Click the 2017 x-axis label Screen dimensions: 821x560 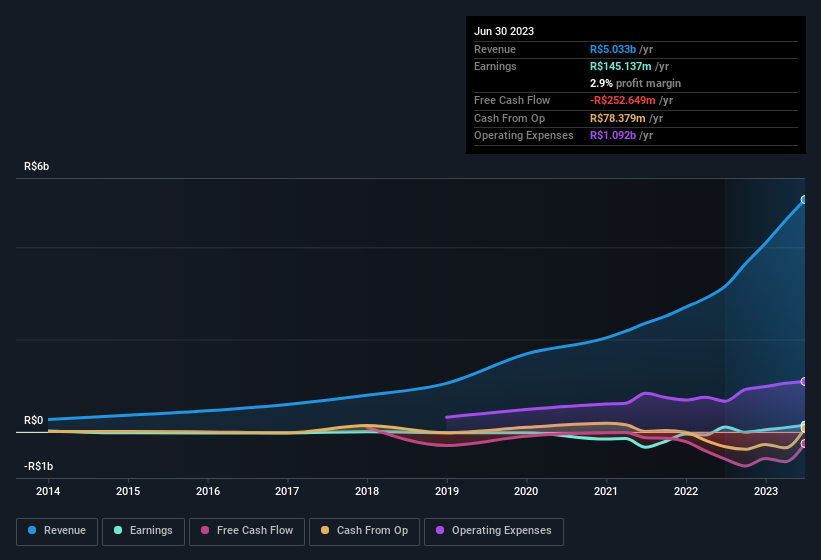tap(287, 491)
